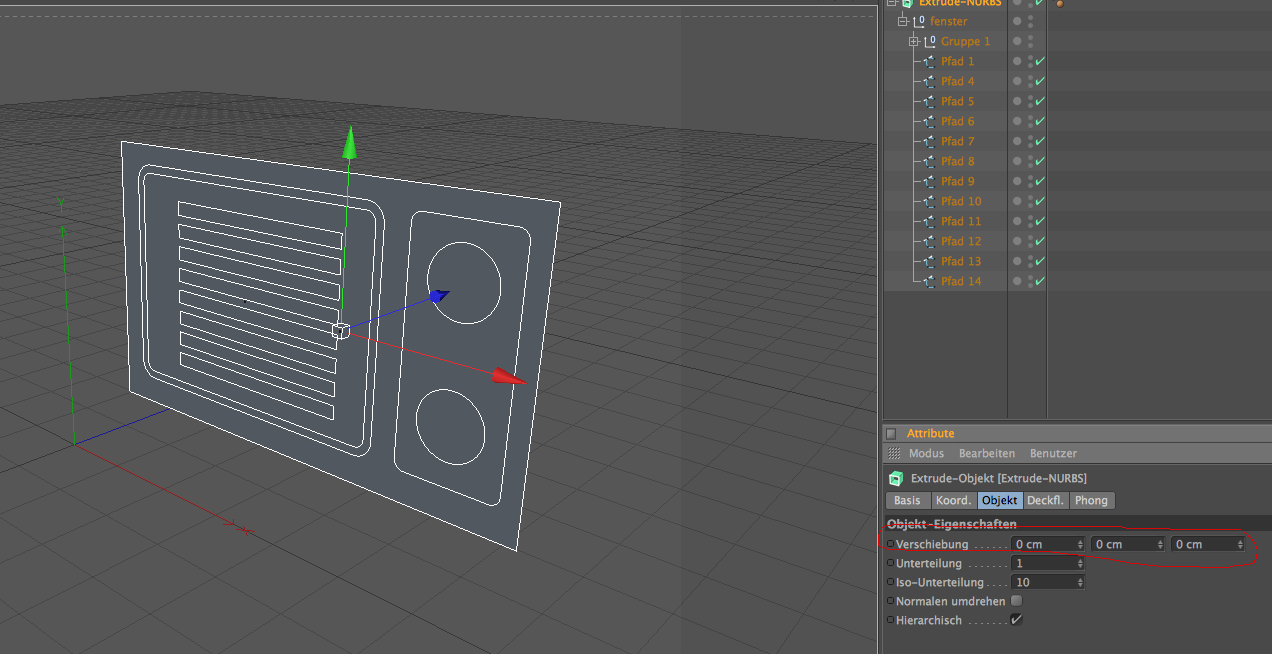Open the Benutzer menu
The height and width of the screenshot is (654, 1272).
tap(1053, 453)
